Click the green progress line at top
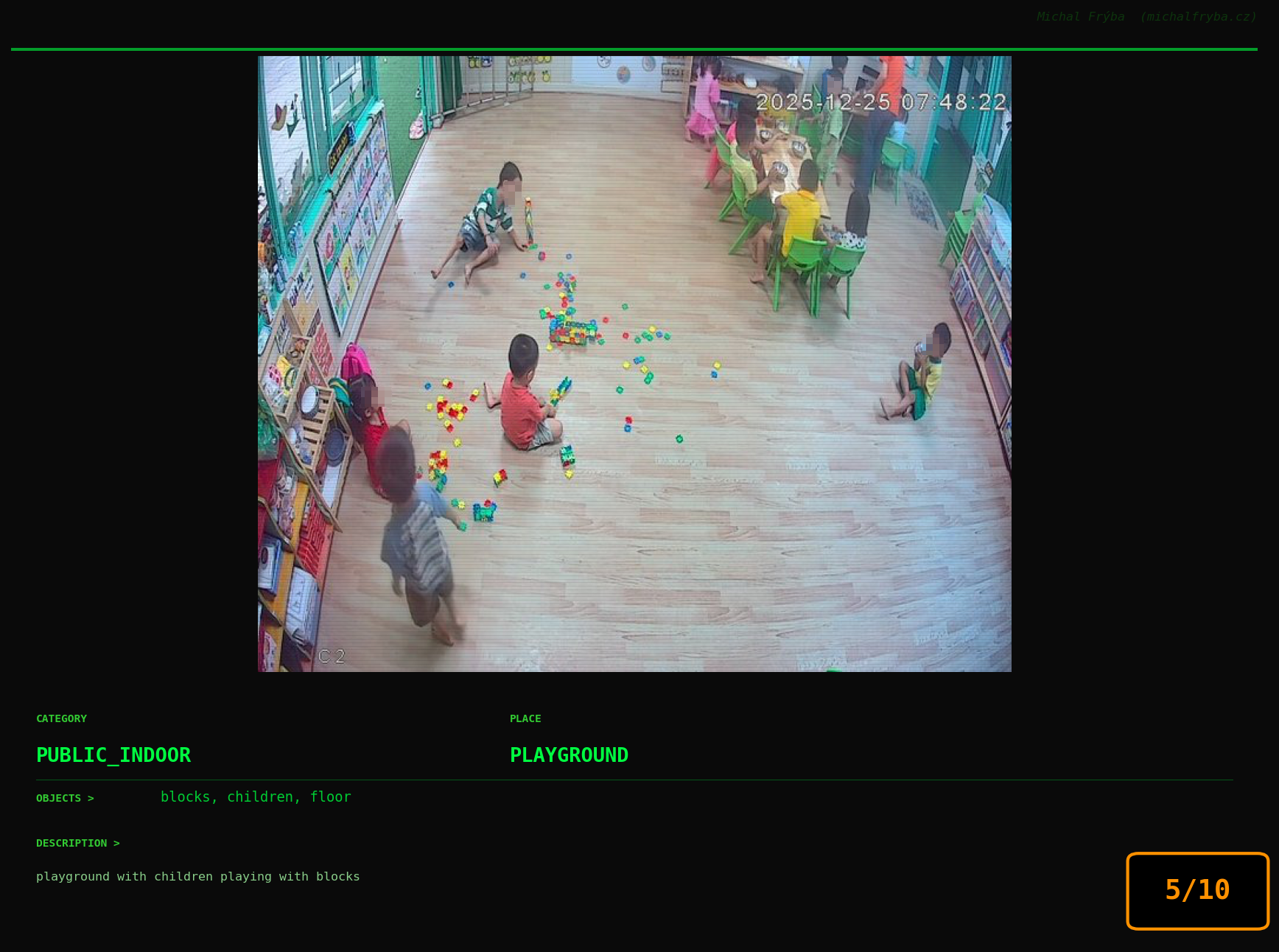1279x952 pixels. tap(634, 49)
